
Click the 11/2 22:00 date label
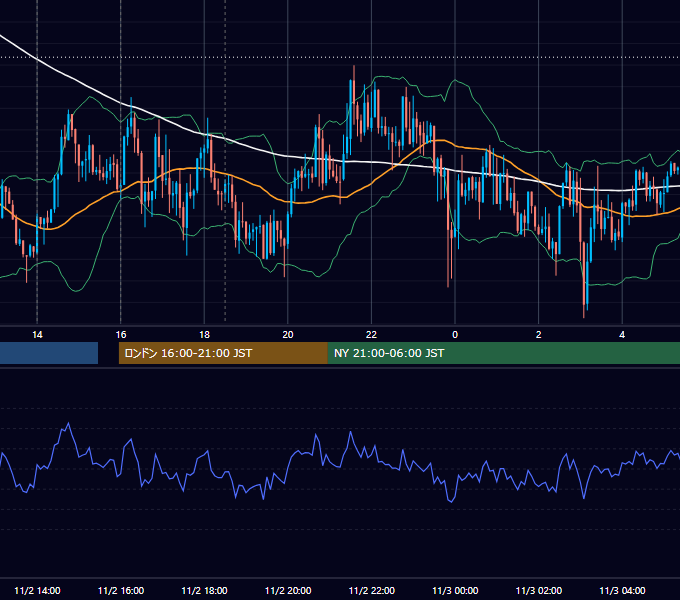(x=372, y=590)
